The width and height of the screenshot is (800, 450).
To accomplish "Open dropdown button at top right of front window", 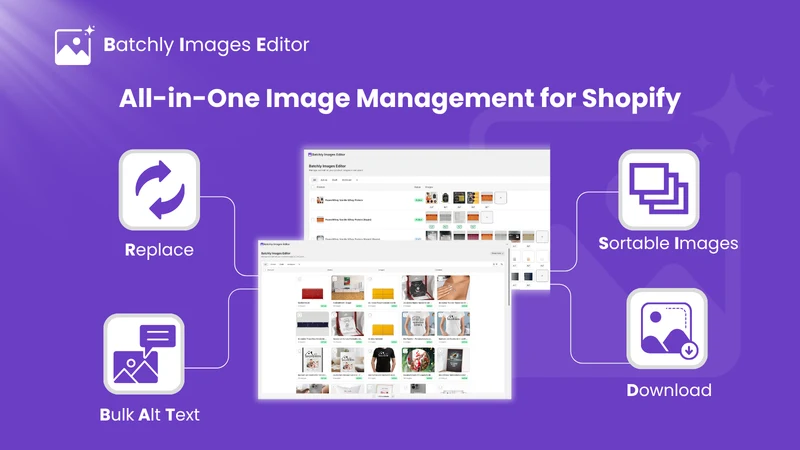I will [497, 253].
